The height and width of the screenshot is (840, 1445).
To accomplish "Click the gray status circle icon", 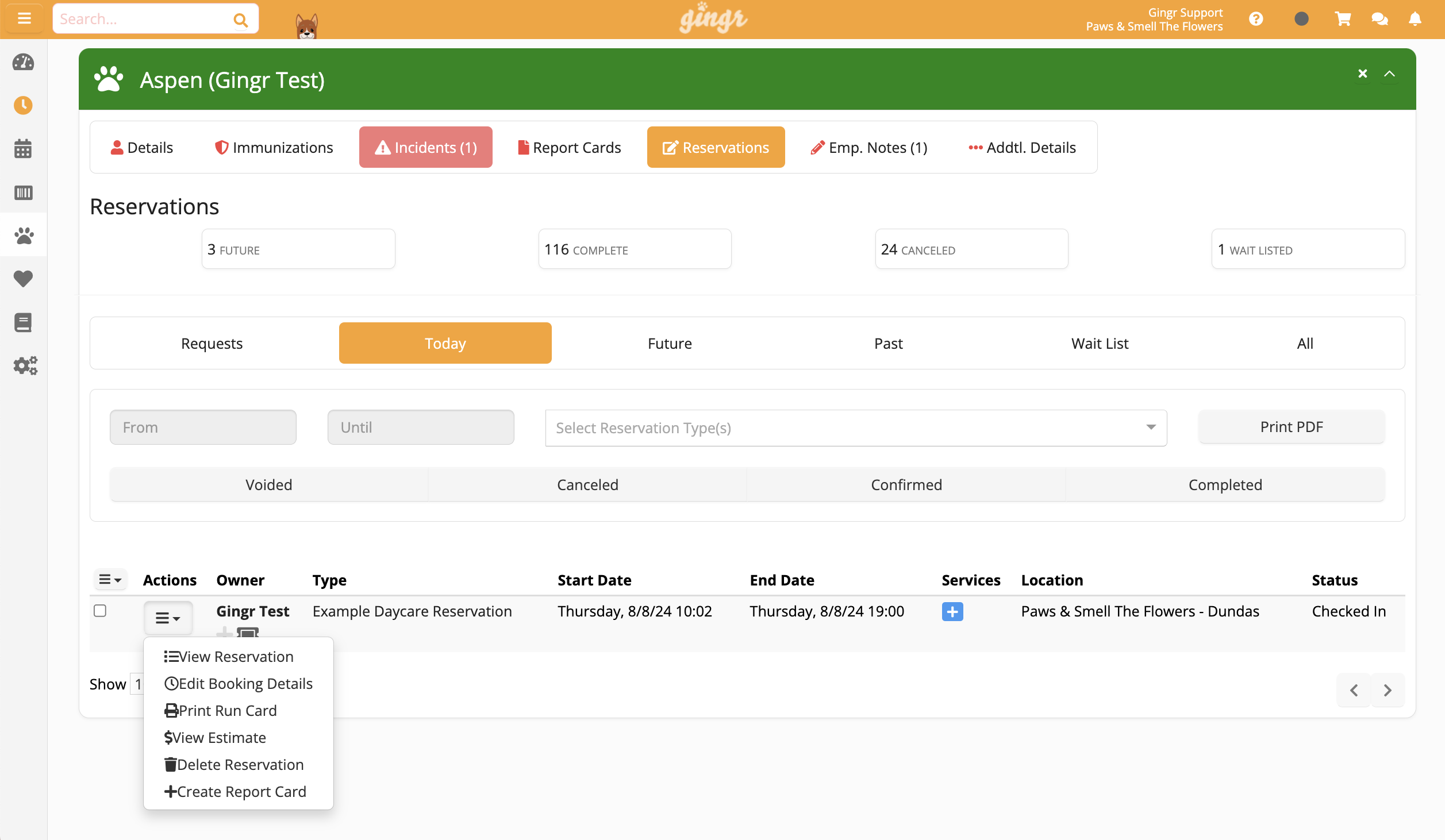I will 1301,19.
